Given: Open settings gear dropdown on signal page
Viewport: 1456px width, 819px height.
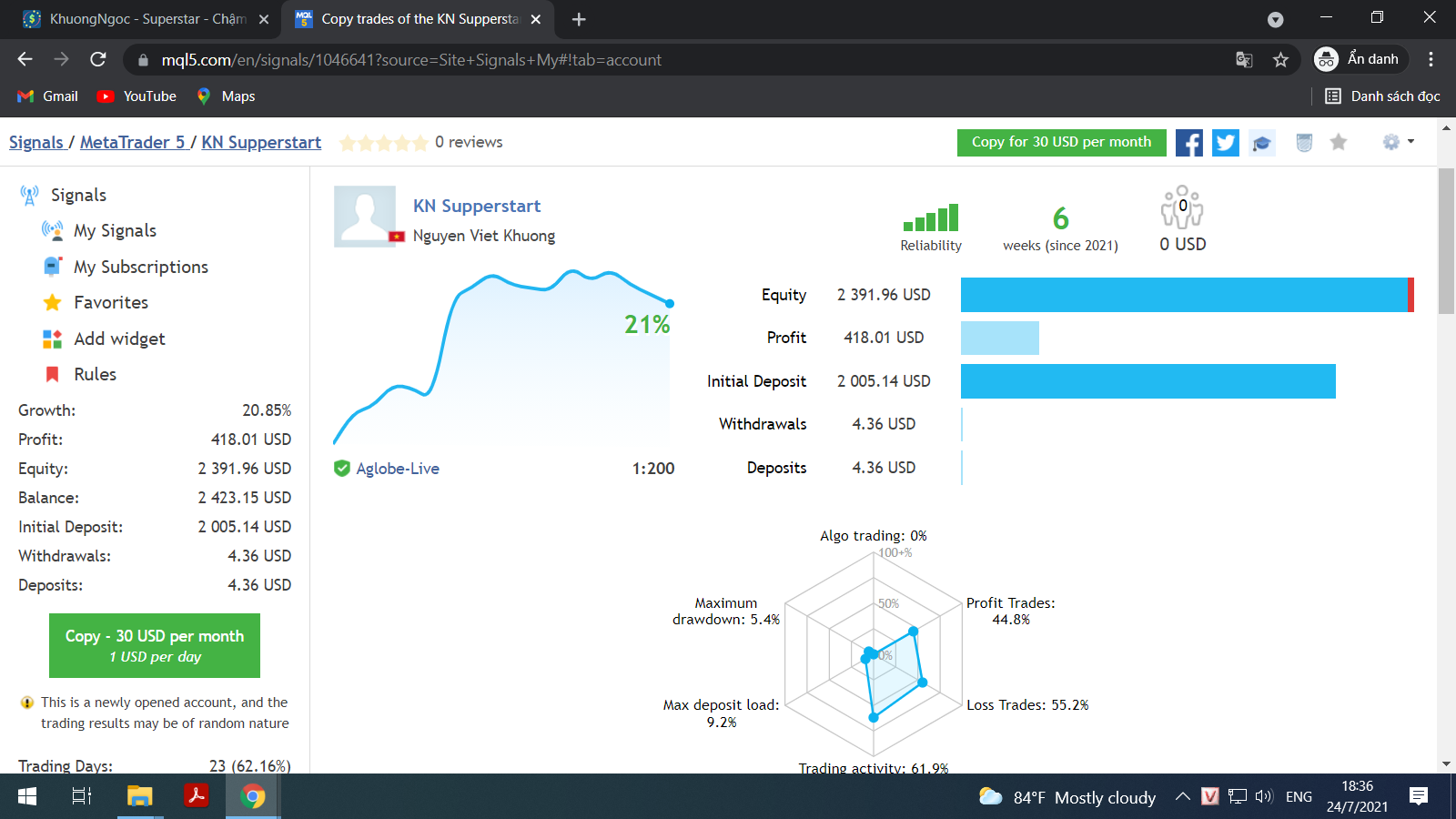Looking at the screenshot, I should click(1398, 142).
